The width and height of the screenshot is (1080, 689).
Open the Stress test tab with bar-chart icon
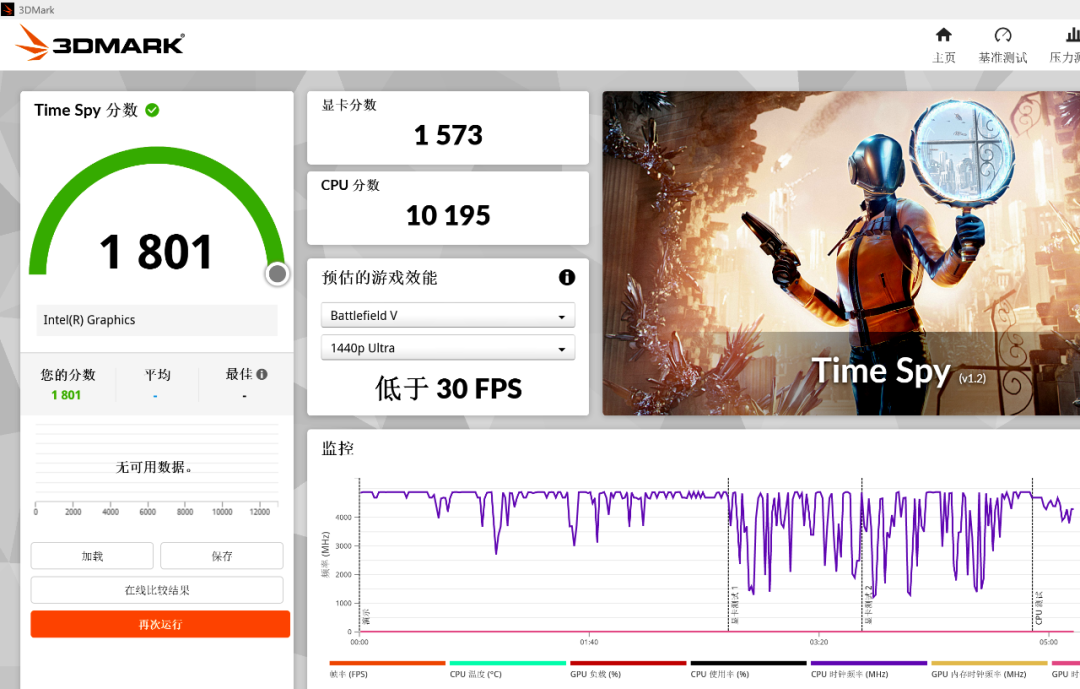coord(1065,45)
